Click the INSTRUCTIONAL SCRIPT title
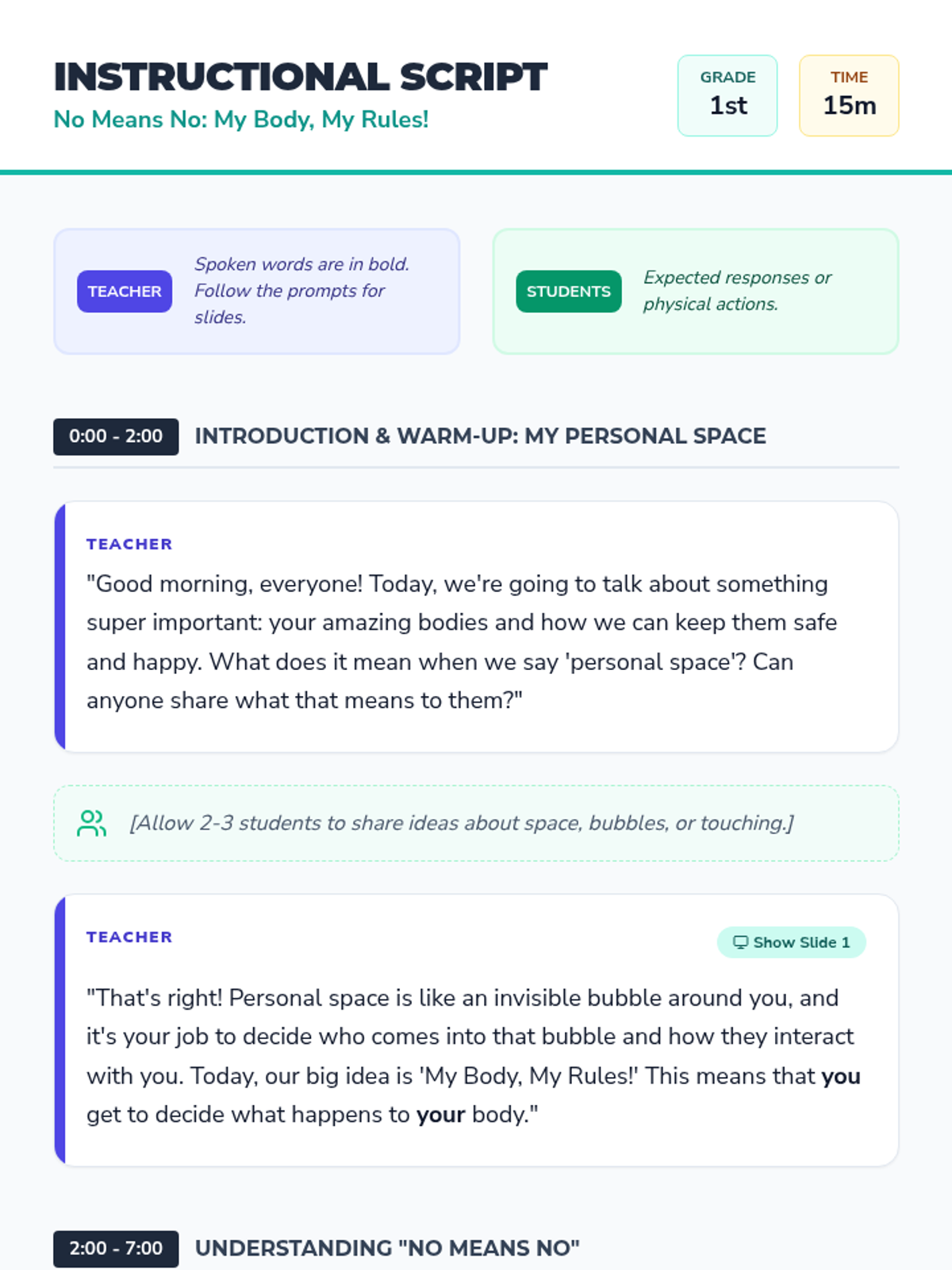This screenshot has width=952, height=1270. pyautogui.click(x=301, y=77)
